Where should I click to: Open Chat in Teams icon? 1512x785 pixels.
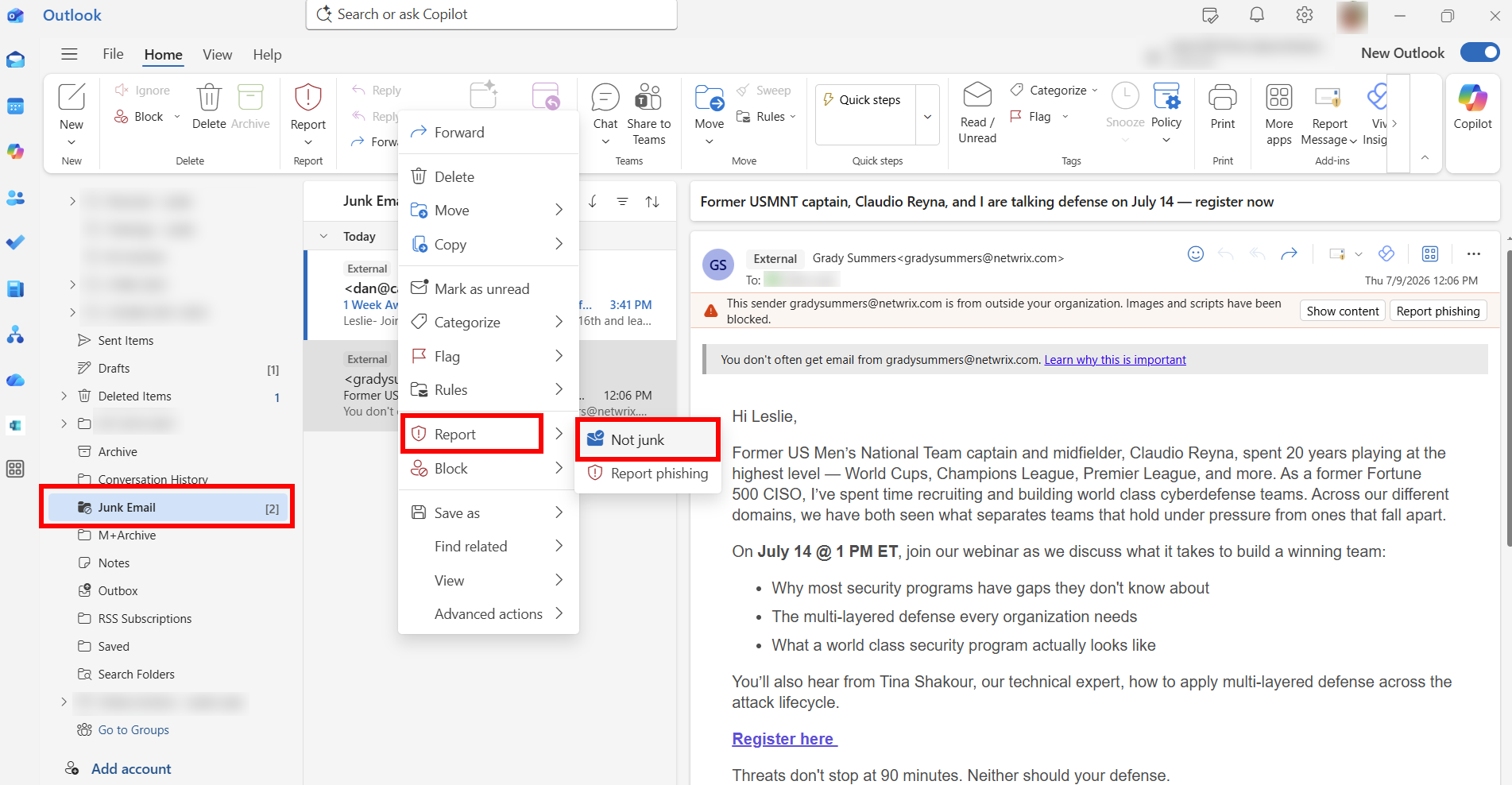coord(605,97)
